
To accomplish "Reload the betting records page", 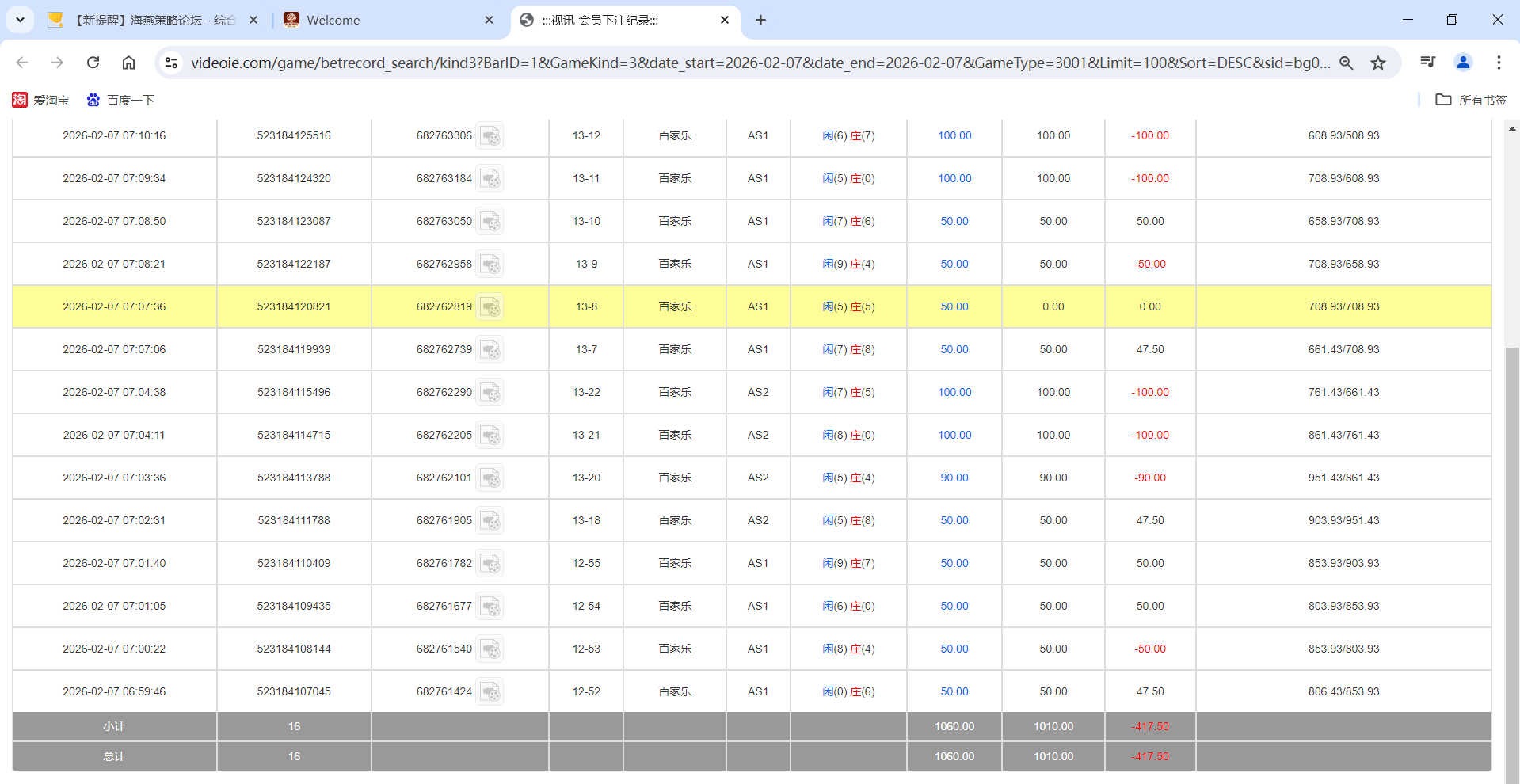I will (93, 62).
